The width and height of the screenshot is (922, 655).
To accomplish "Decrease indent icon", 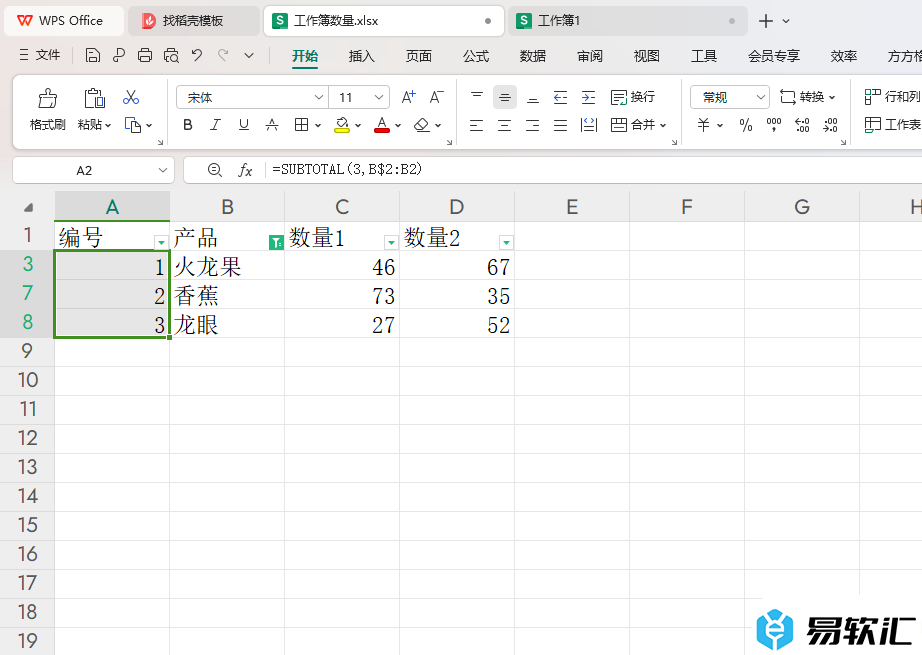I will [x=560, y=97].
